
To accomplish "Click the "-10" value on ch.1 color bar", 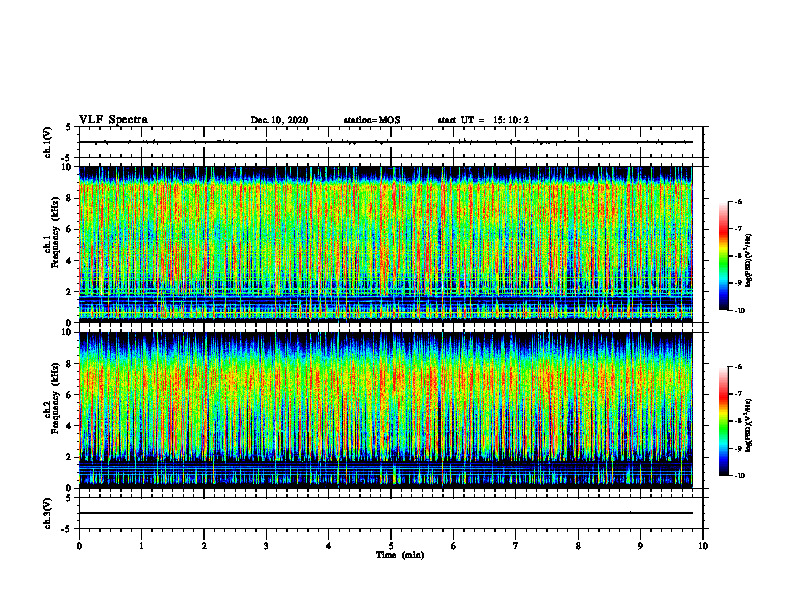I will tap(739, 311).
